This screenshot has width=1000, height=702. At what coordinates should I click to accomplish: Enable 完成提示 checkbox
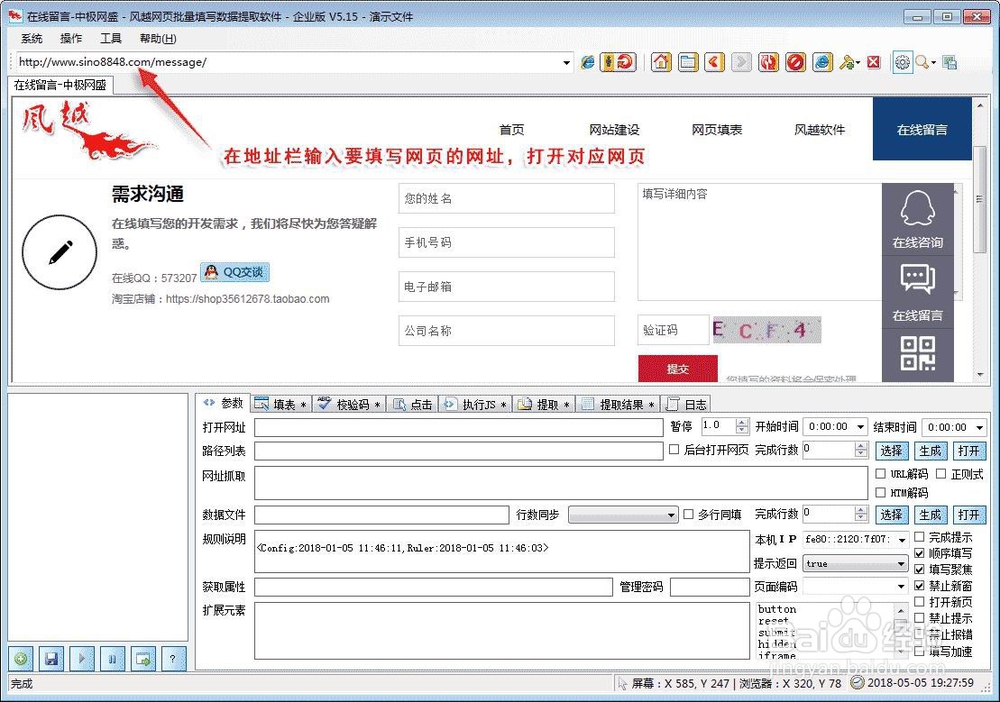click(x=919, y=537)
